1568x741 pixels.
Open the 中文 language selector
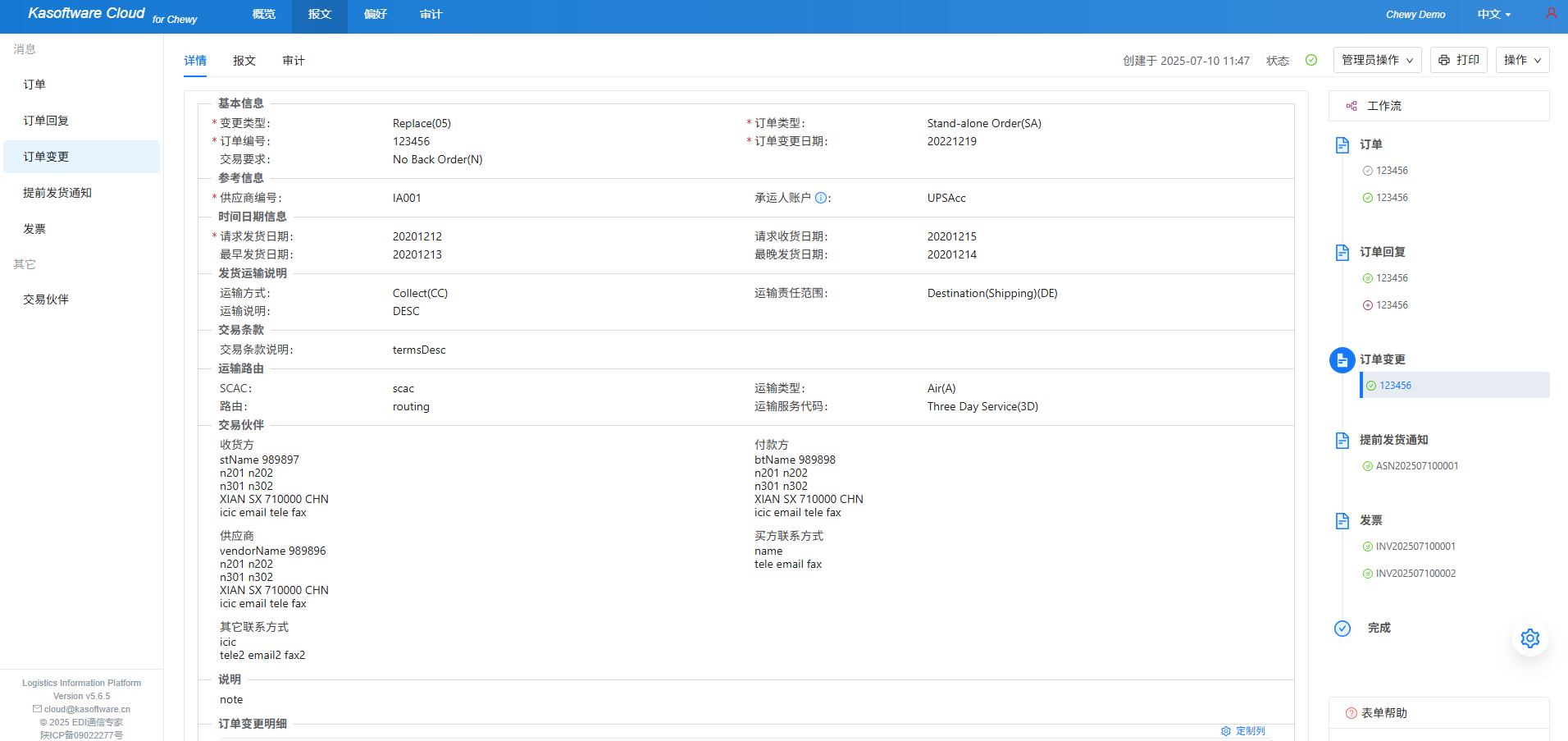coord(1493,15)
